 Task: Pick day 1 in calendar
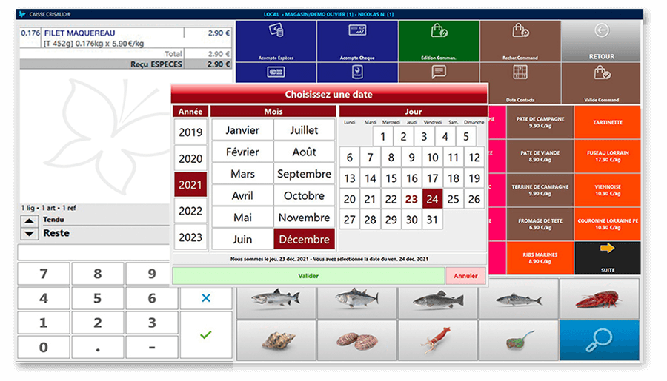tap(383, 136)
